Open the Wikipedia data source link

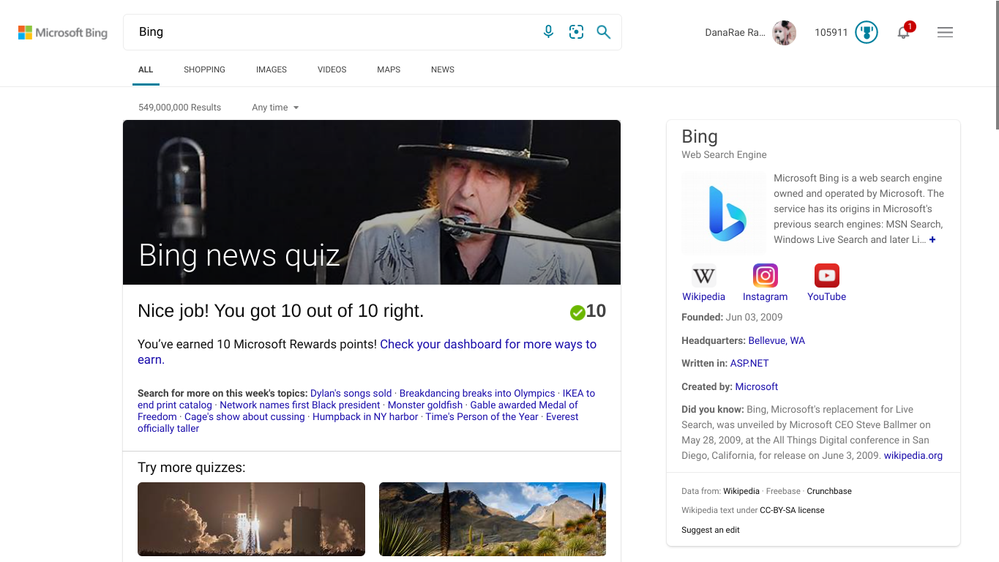tap(741, 491)
